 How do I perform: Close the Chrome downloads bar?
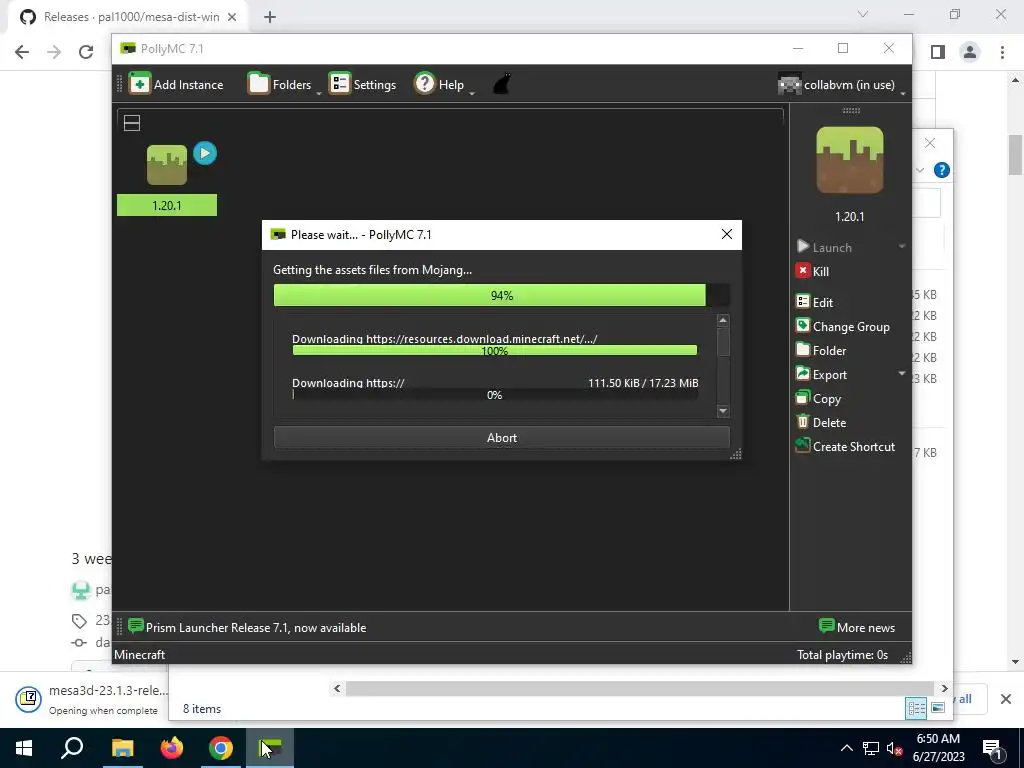(1006, 699)
